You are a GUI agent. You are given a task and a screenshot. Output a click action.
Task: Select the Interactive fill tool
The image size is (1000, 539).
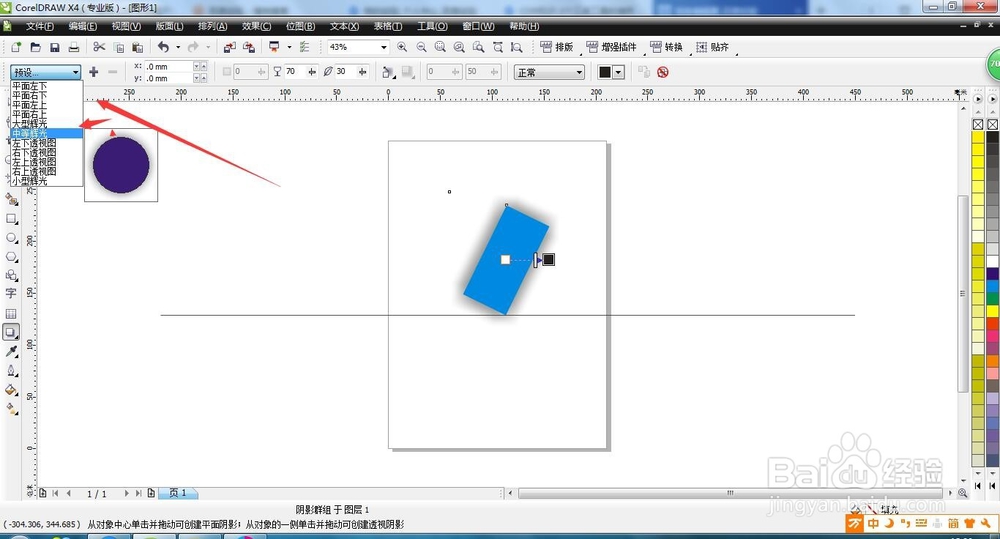11,409
